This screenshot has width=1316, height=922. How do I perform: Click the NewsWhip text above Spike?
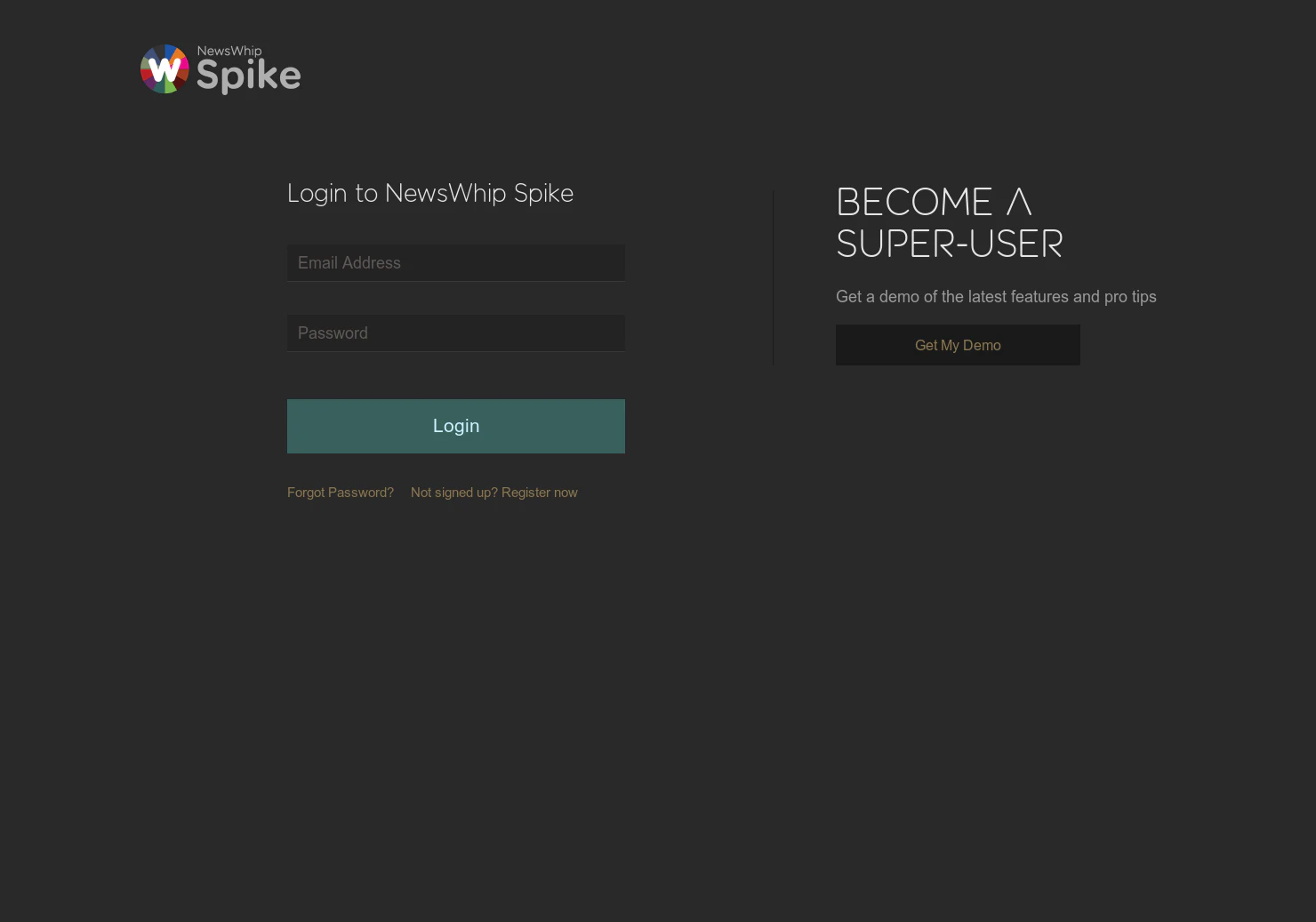coord(229,51)
